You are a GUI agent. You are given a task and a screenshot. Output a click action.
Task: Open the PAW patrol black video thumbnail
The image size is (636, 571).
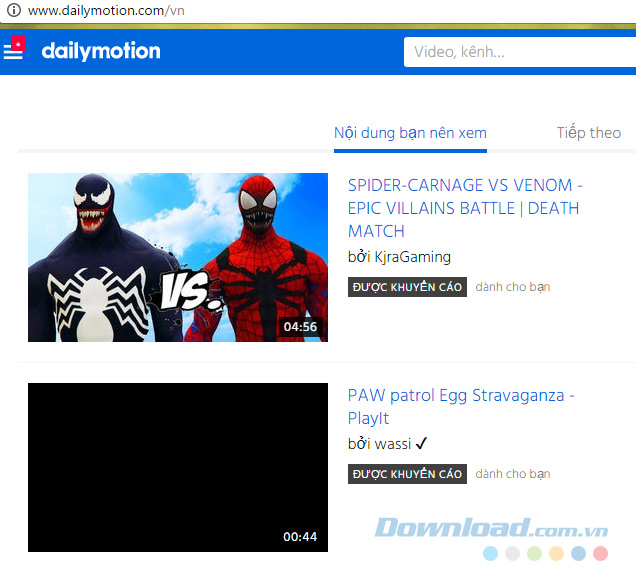tap(178, 467)
